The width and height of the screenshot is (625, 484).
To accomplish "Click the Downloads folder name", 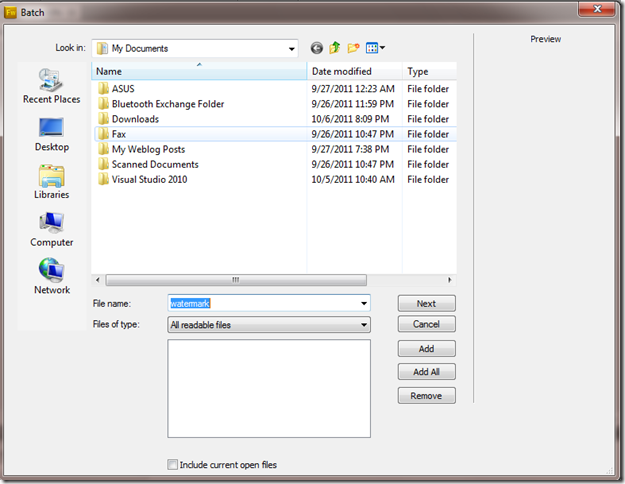I will tap(135, 119).
